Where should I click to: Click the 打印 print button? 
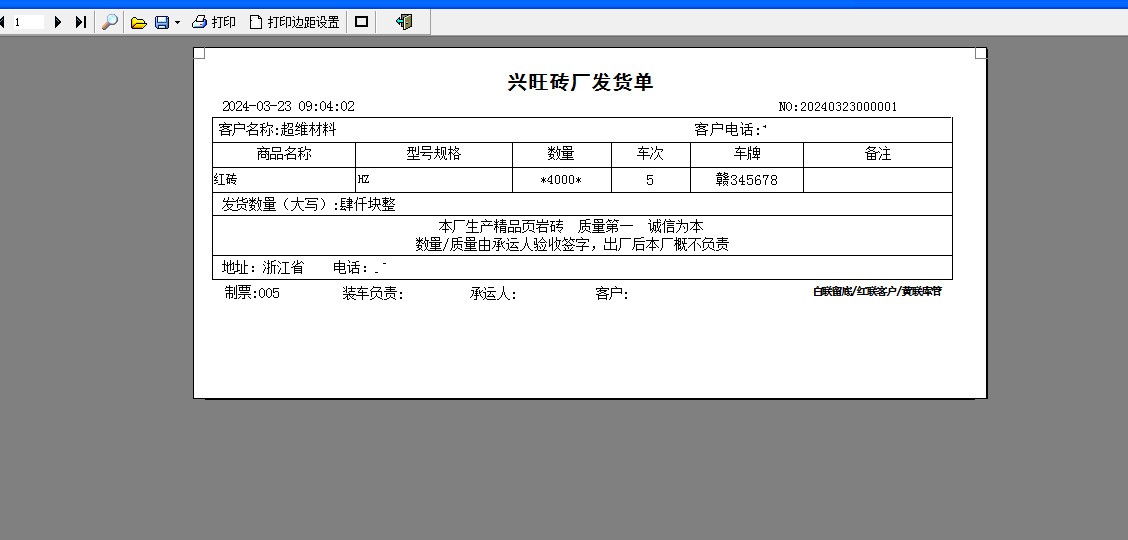click(214, 22)
